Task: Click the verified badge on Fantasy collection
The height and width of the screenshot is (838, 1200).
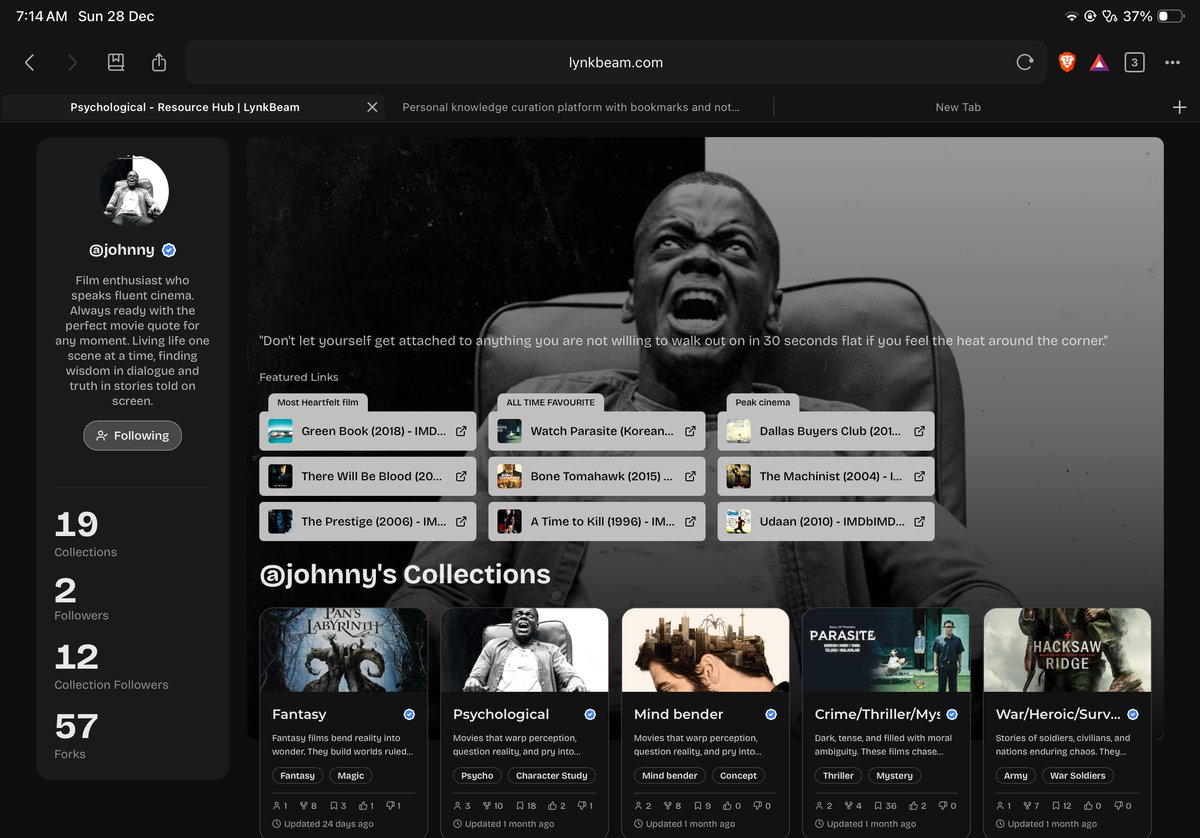Action: point(409,715)
